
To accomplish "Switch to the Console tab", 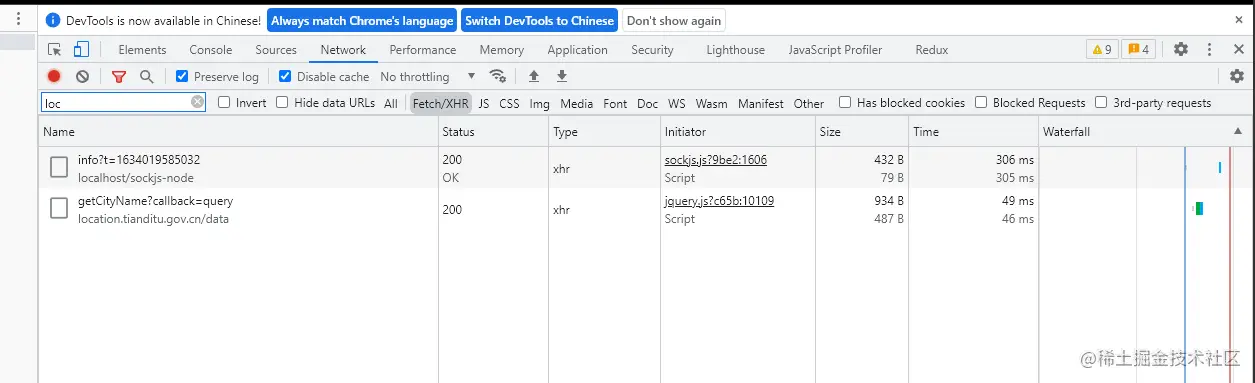I will pyautogui.click(x=210, y=49).
